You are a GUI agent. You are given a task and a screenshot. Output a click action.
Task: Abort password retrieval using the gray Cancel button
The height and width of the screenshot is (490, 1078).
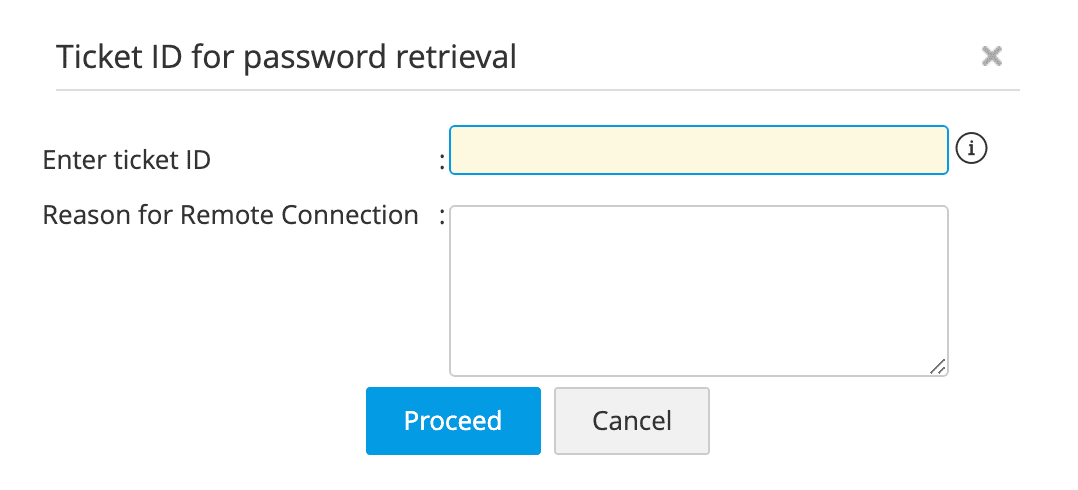click(632, 421)
